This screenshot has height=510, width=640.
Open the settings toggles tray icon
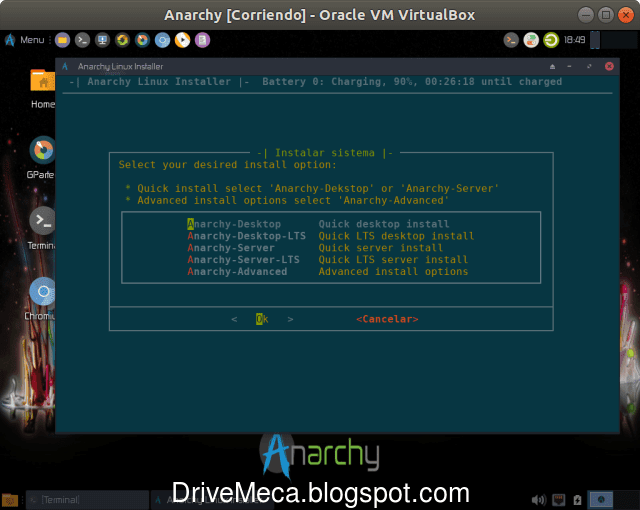[x=531, y=40]
